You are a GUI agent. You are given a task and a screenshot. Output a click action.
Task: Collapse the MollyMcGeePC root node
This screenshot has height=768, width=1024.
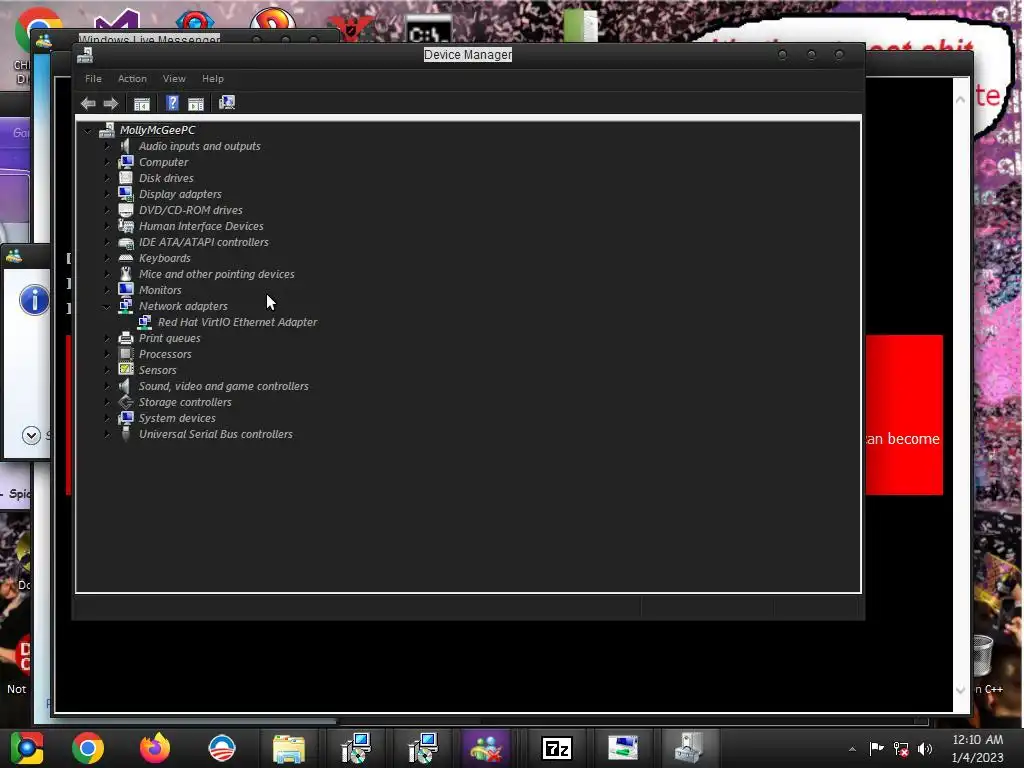88,131
